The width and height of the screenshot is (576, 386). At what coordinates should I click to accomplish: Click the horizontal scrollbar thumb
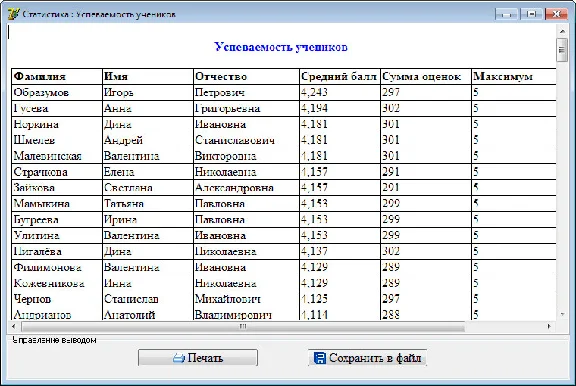click(x=243, y=326)
